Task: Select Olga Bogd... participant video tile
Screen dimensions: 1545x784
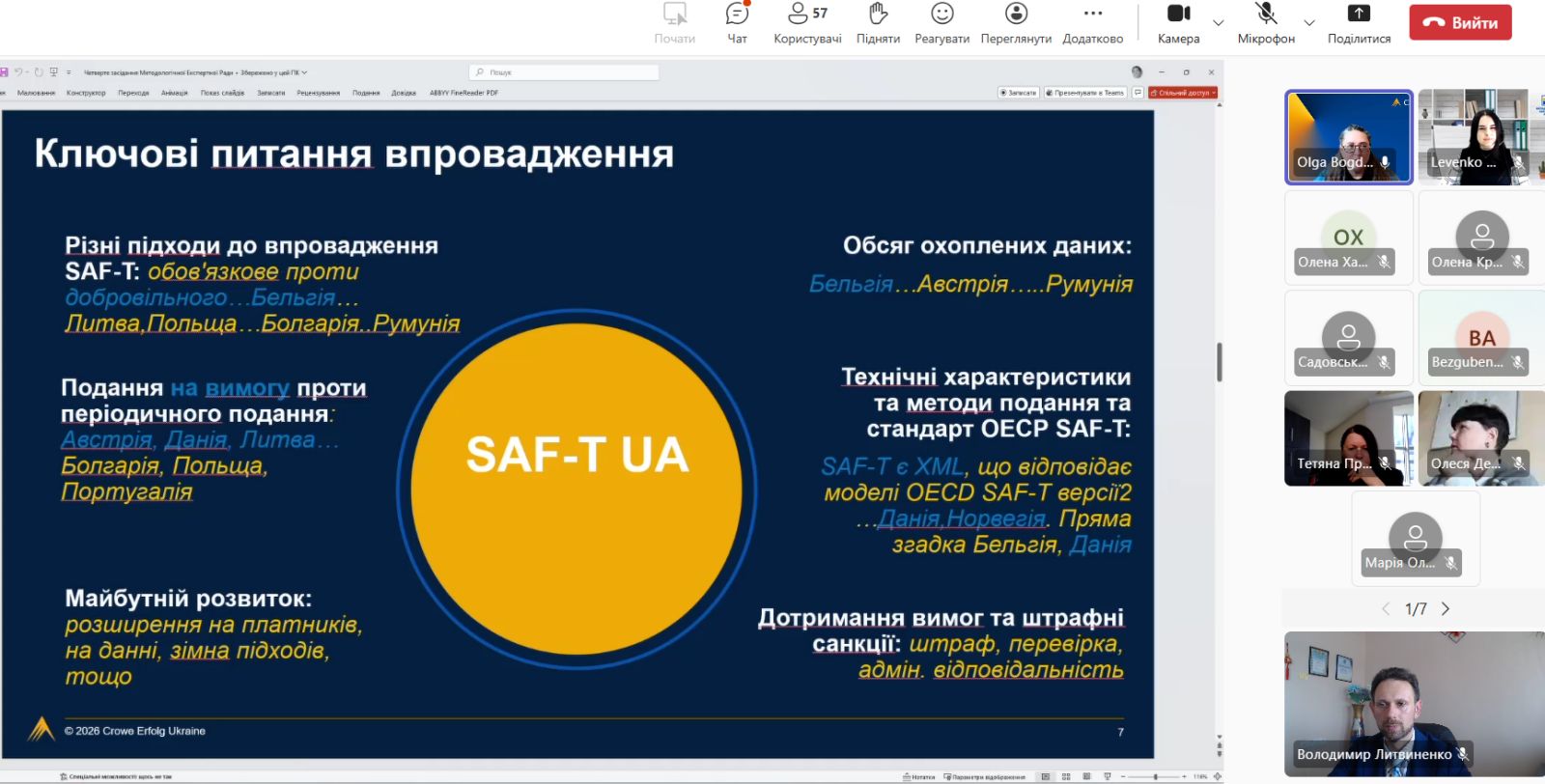Action: [x=1348, y=137]
